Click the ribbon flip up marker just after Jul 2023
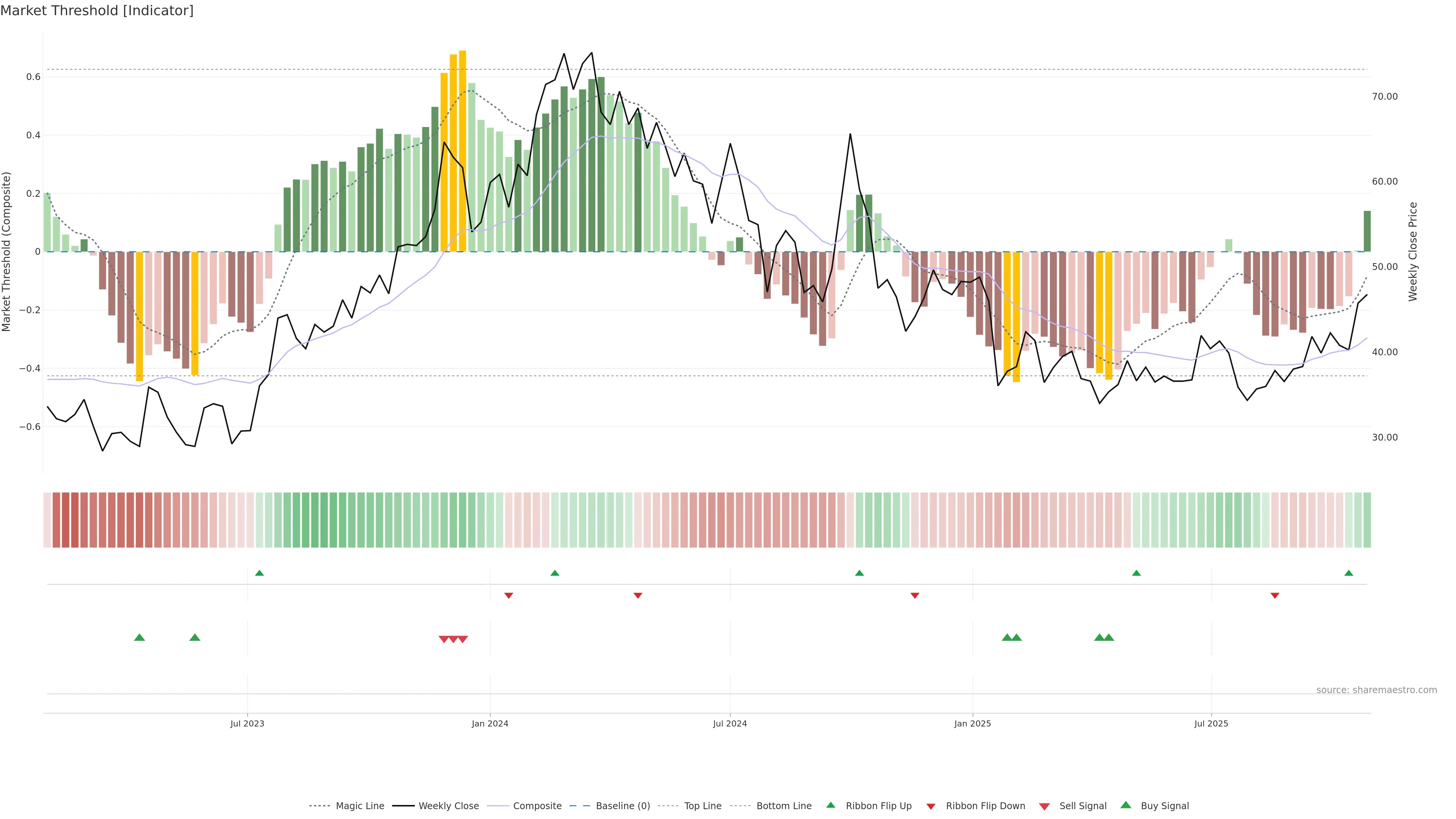1456x819 pixels. coord(259,573)
